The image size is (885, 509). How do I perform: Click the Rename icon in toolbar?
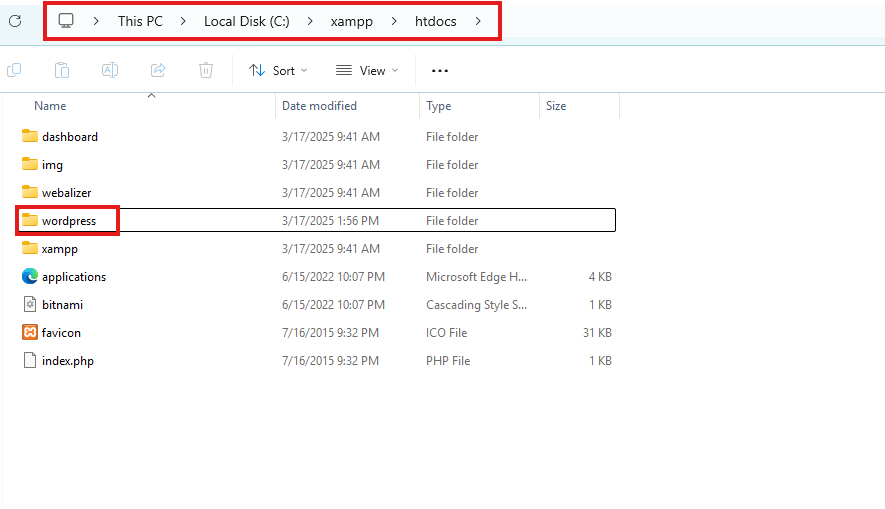coord(110,70)
